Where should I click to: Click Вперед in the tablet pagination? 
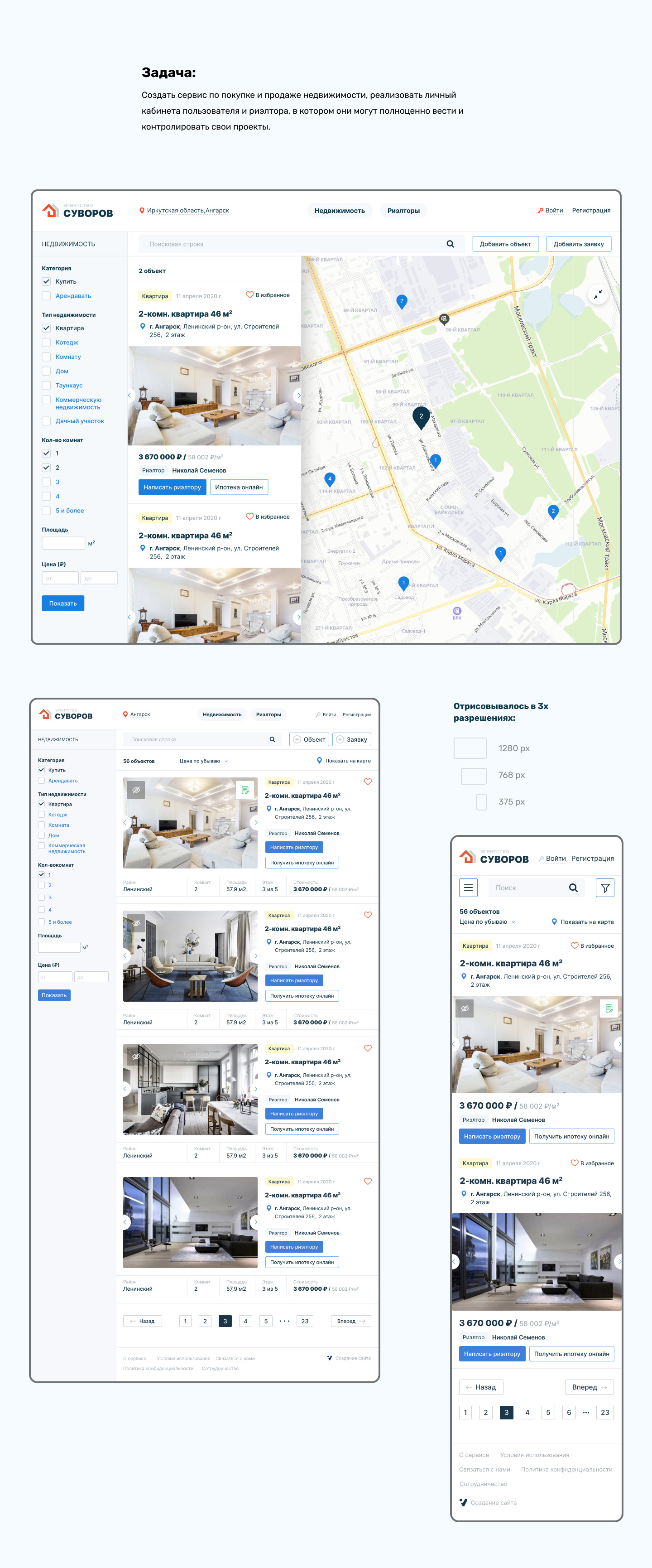tap(351, 1321)
